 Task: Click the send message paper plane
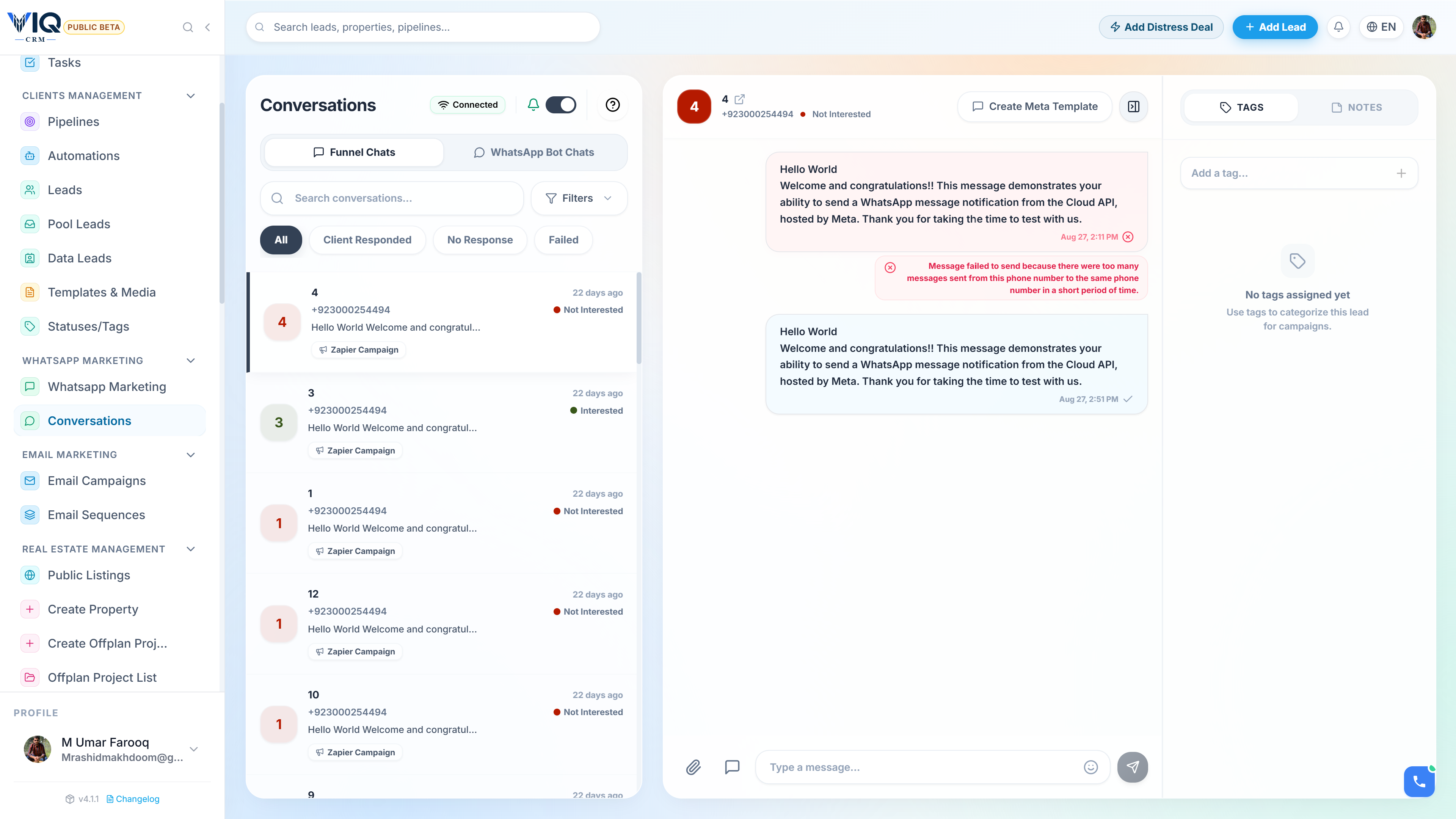[1133, 767]
